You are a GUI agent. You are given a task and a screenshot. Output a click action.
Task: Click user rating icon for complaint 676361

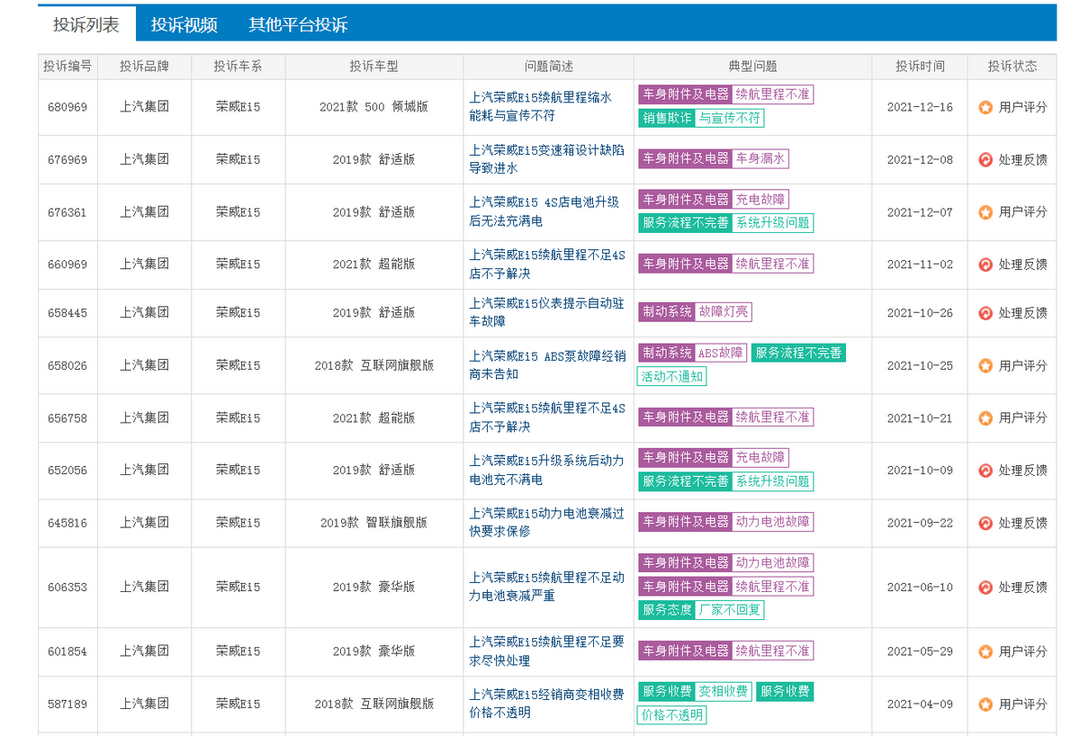[x=986, y=212]
